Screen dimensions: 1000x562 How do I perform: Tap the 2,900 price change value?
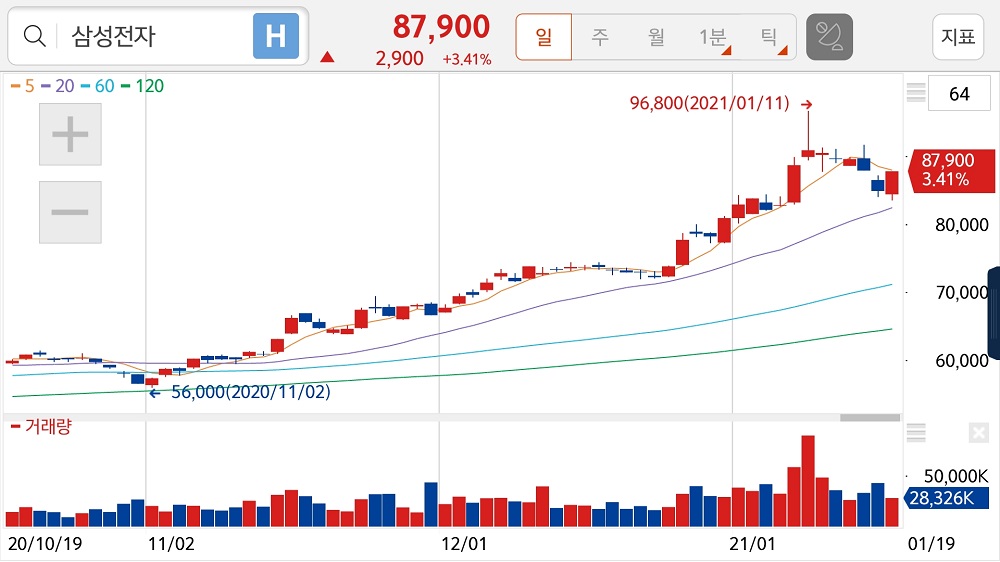399,59
